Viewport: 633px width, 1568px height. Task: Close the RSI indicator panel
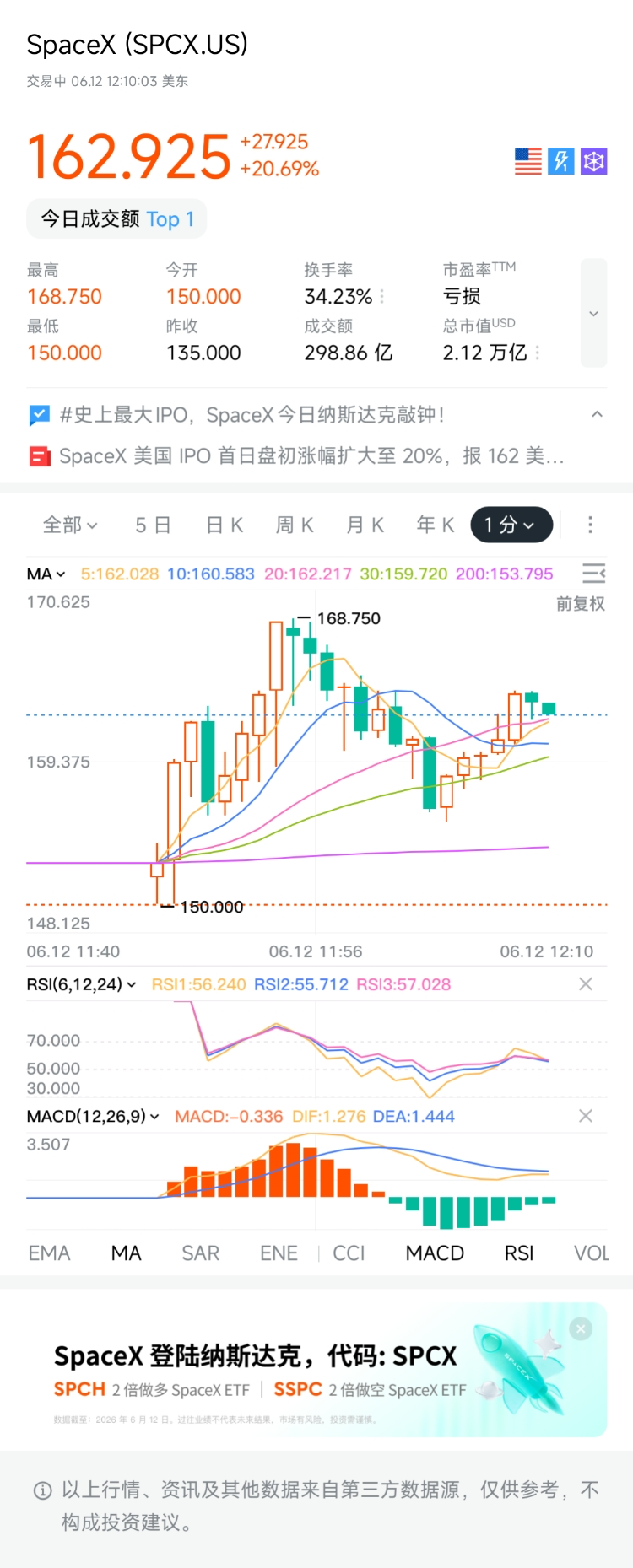tap(586, 984)
